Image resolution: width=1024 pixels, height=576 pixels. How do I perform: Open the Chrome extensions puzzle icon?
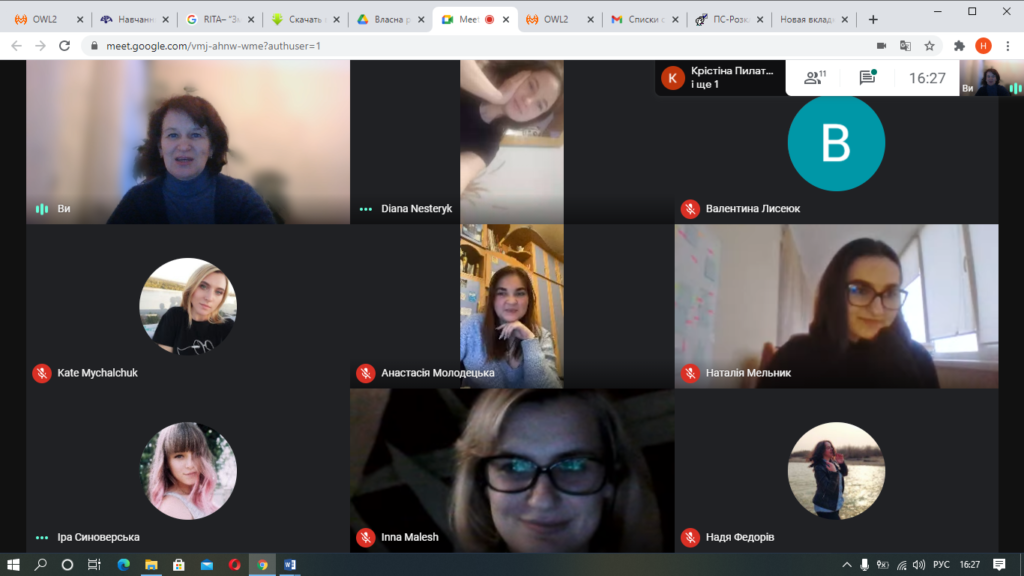coord(959,46)
